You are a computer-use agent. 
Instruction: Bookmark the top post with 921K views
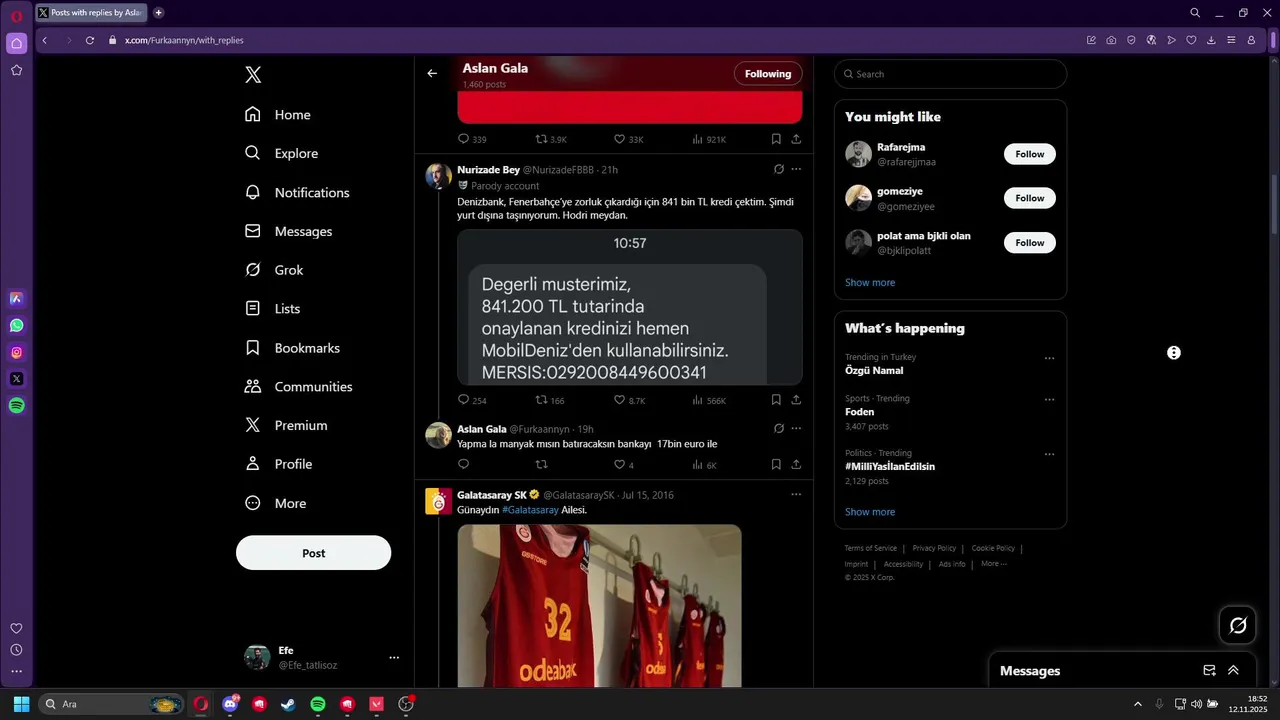776,139
